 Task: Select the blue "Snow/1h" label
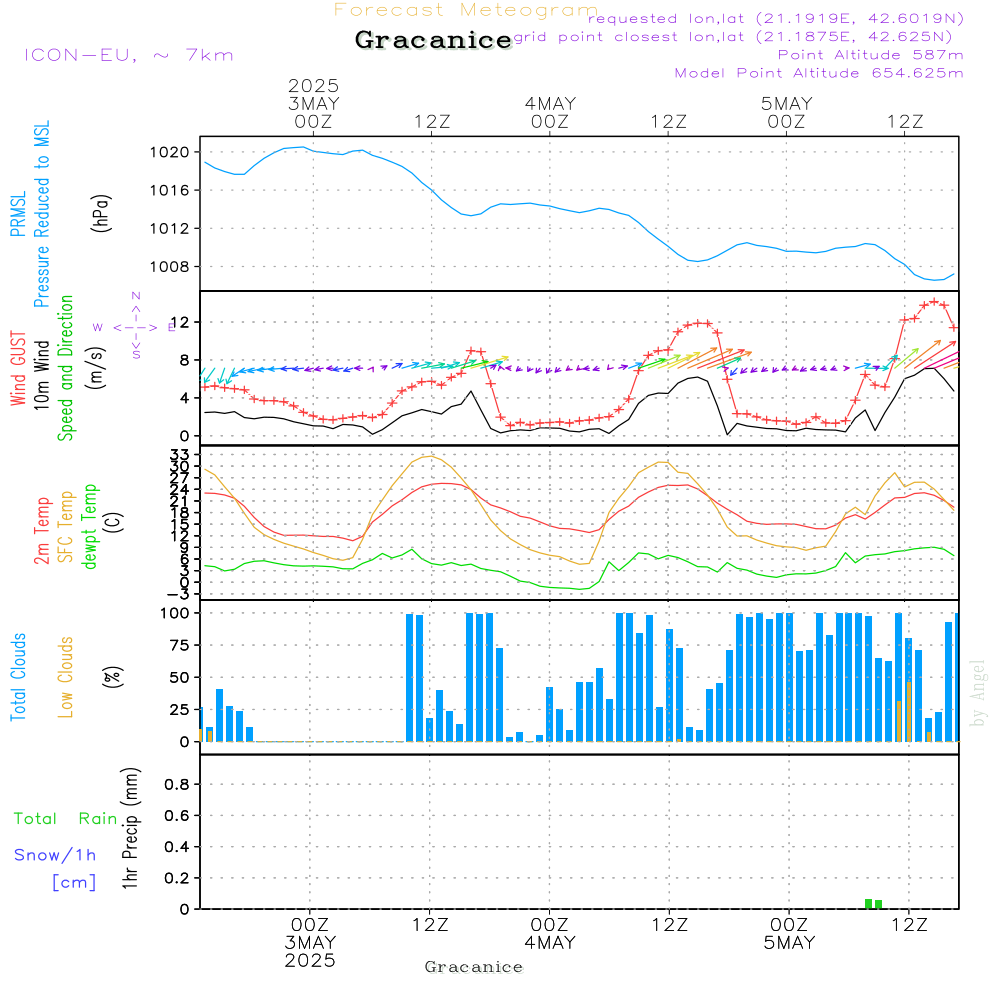coord(55,855)
